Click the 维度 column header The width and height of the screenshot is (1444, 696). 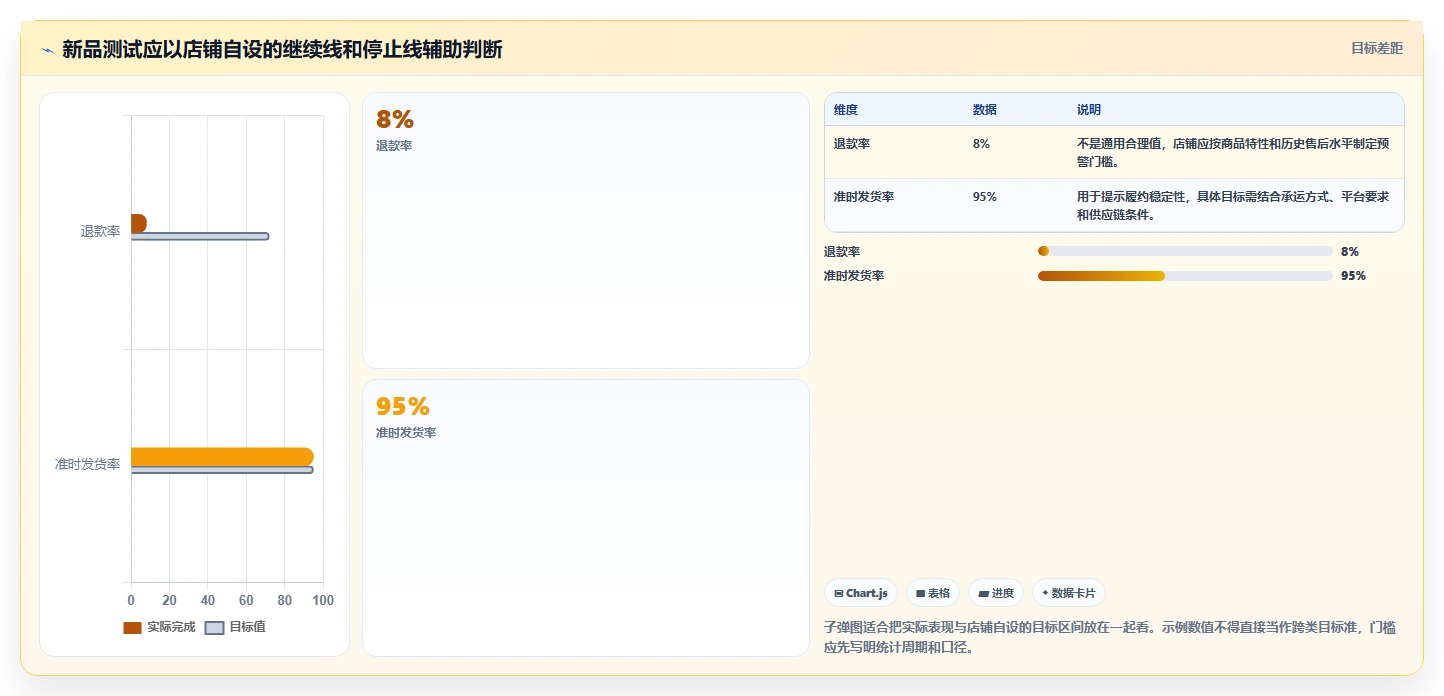pos(846,110)
